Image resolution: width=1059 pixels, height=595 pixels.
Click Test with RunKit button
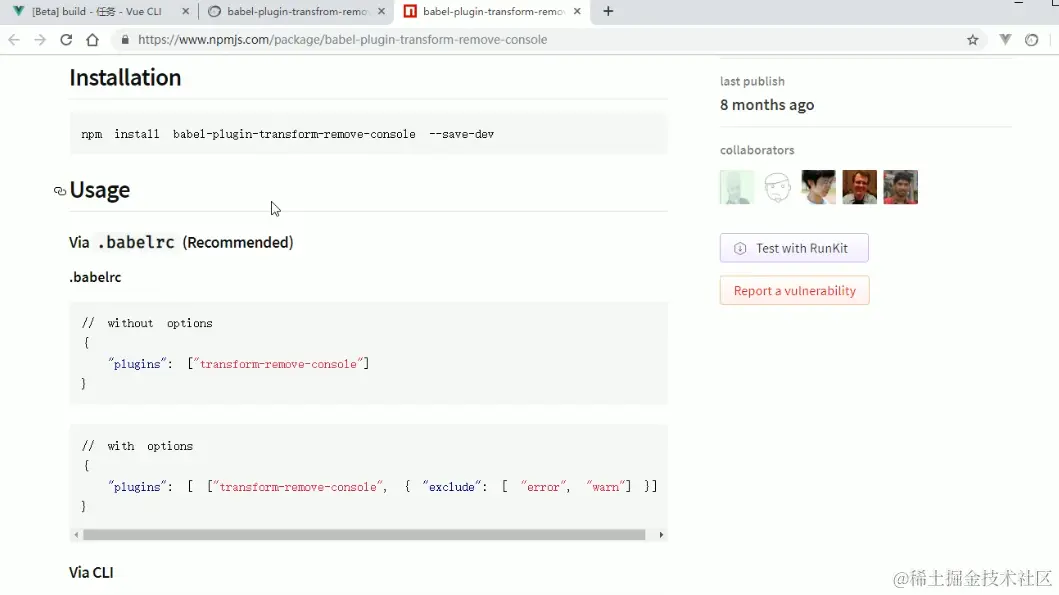pos(794,248)
